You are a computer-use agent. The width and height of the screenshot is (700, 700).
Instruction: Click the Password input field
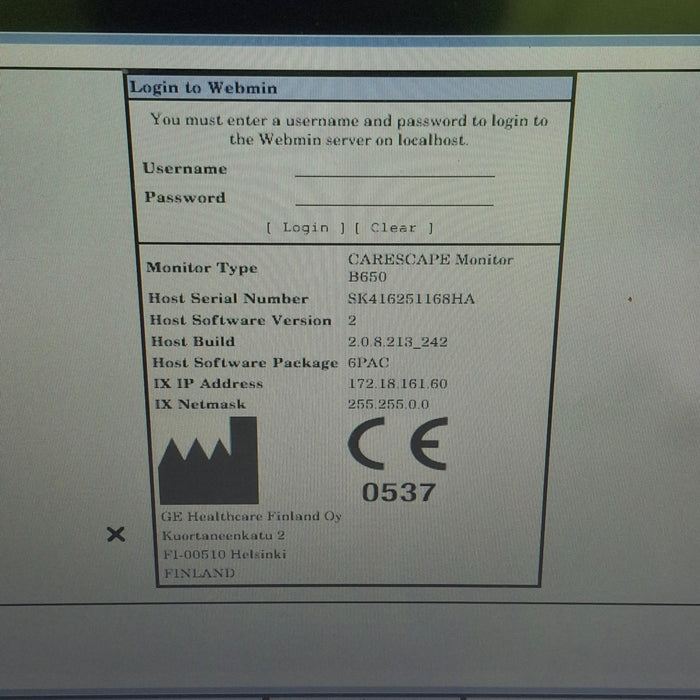394,197
